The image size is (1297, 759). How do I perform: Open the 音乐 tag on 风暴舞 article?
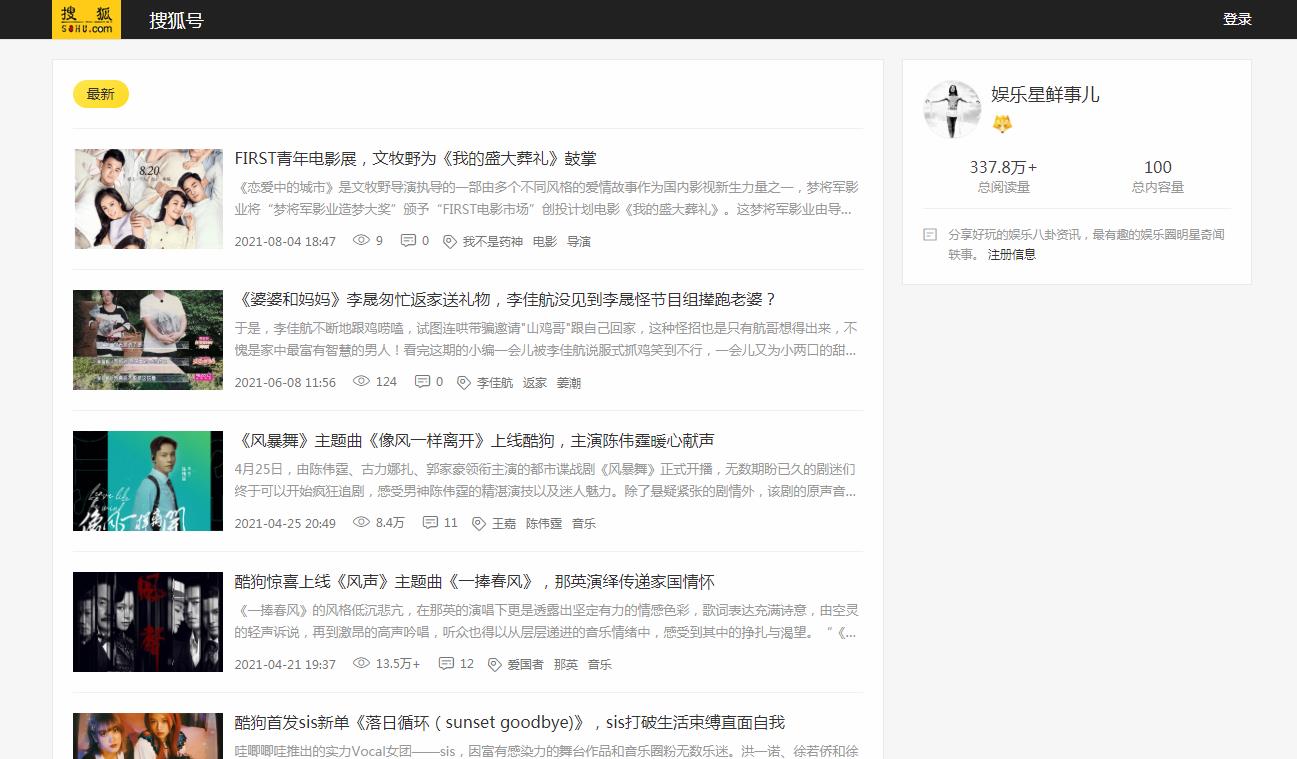point(584,524)
